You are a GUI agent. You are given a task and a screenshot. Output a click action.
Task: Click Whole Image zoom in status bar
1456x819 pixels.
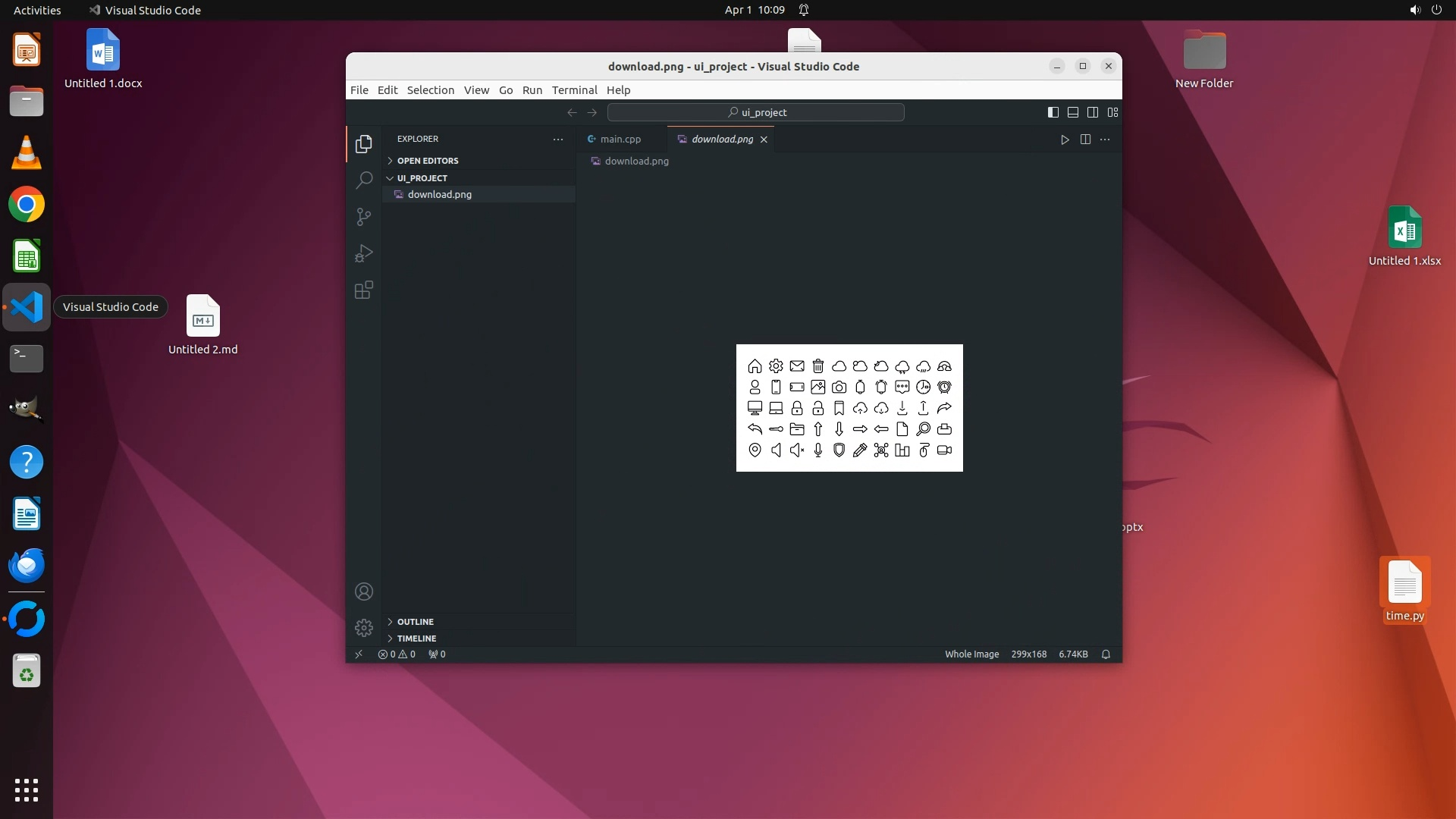[971, 654]
